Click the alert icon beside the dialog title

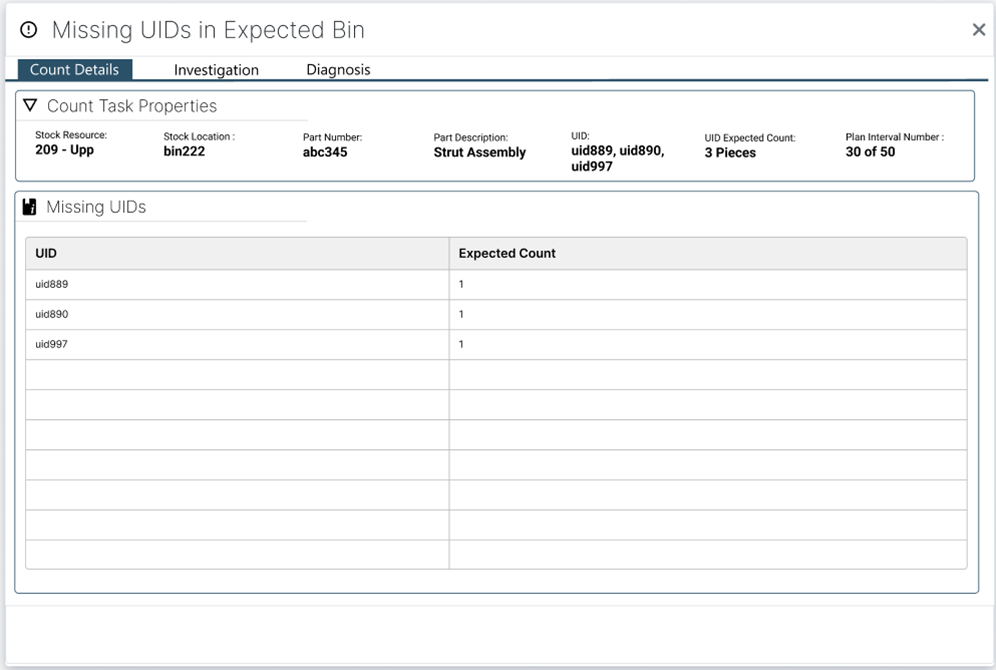coord(27,29)
